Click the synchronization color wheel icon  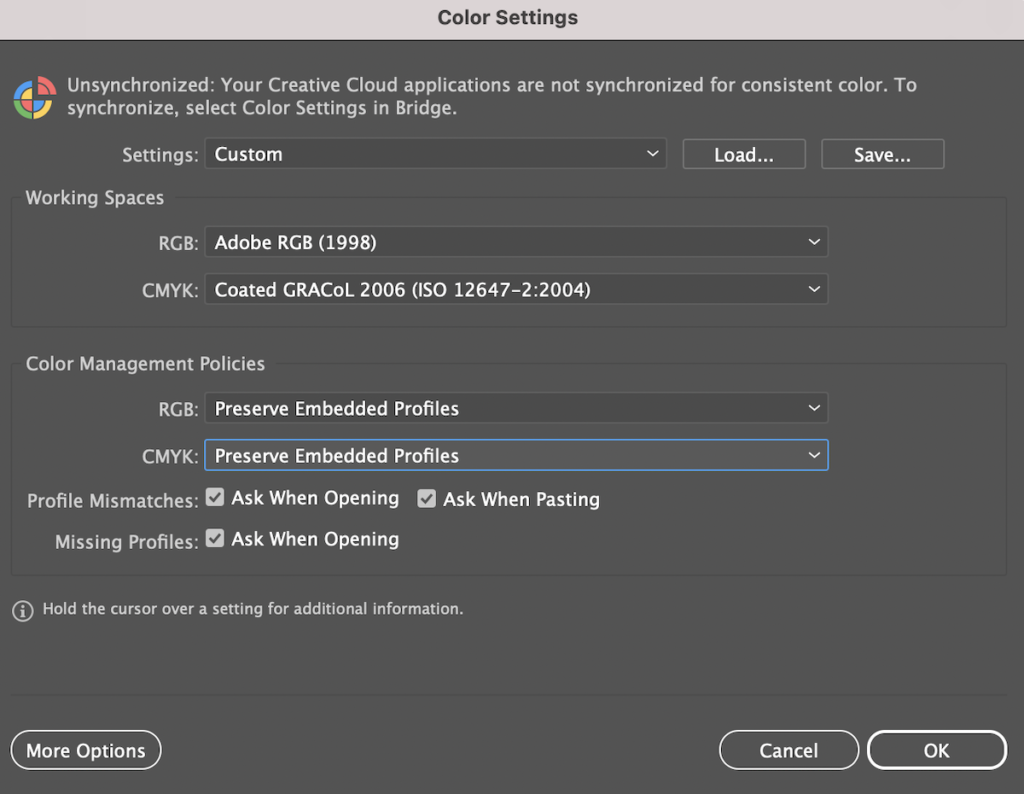point(33,97)
